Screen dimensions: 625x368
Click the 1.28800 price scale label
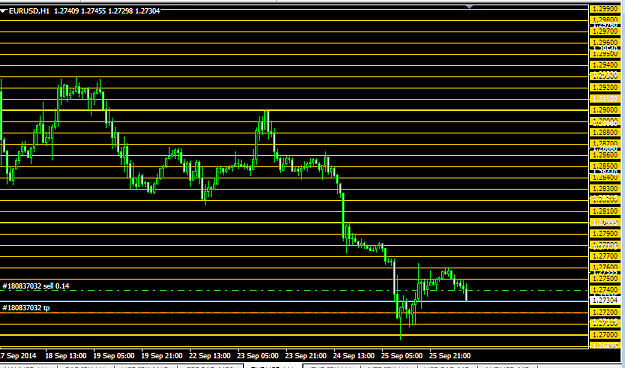tap(605, 132)
